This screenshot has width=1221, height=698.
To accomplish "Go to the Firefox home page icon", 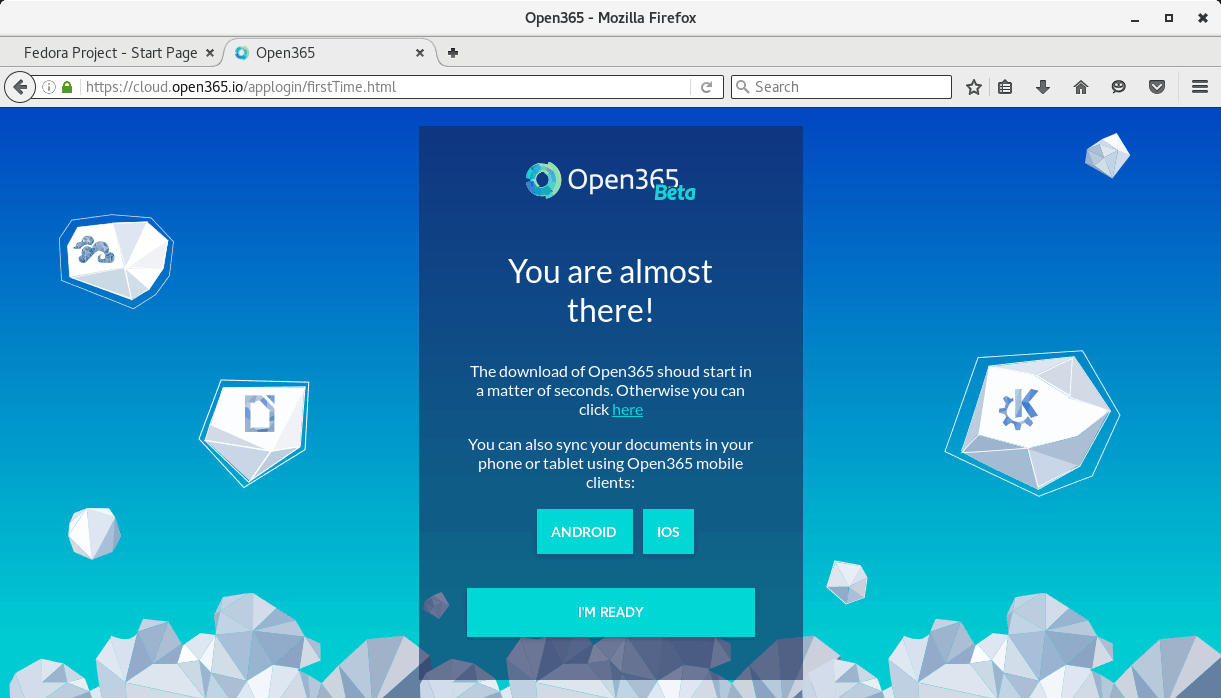I will coord(1081,87).
